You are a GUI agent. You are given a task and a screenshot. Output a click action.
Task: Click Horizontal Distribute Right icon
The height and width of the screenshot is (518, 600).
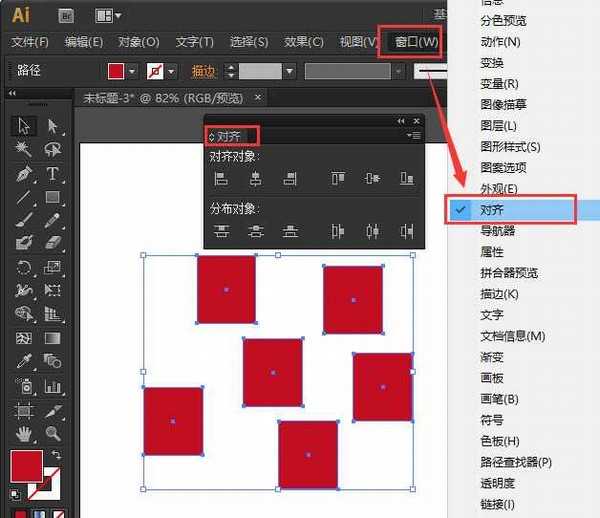point(407,231)
